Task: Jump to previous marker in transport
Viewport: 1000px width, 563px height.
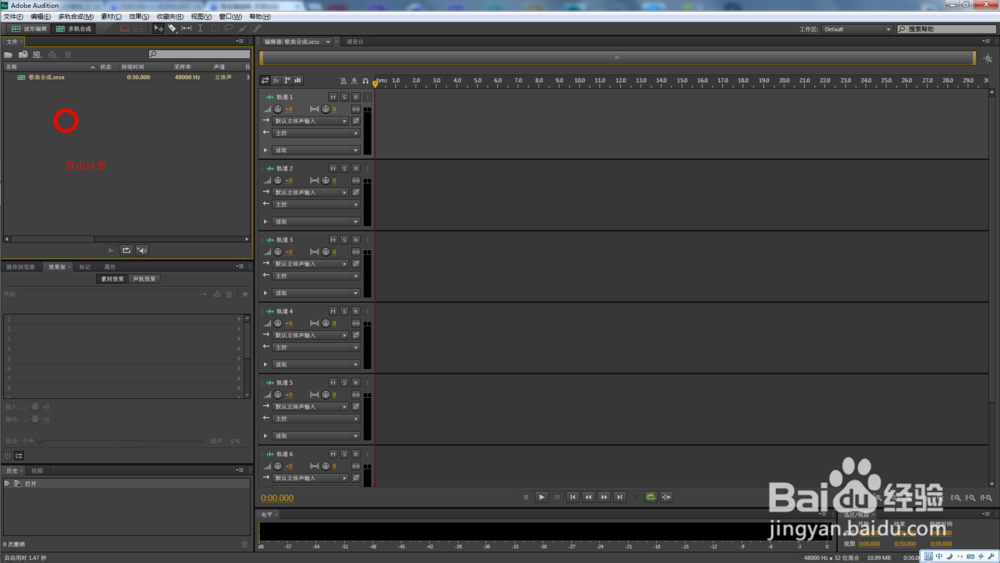Action: 573,497
